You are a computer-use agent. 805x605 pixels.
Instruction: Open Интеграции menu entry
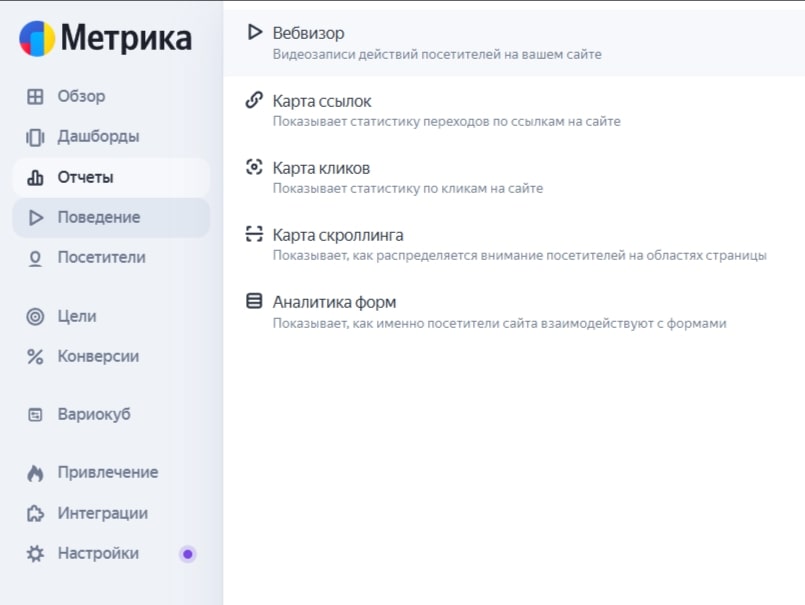[111, 514]
